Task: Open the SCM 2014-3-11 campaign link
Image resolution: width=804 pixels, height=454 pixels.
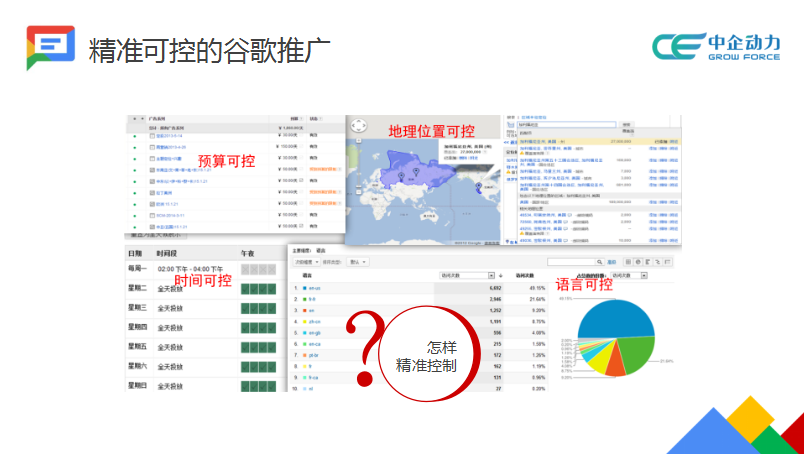Action: [x=170, y=215]
